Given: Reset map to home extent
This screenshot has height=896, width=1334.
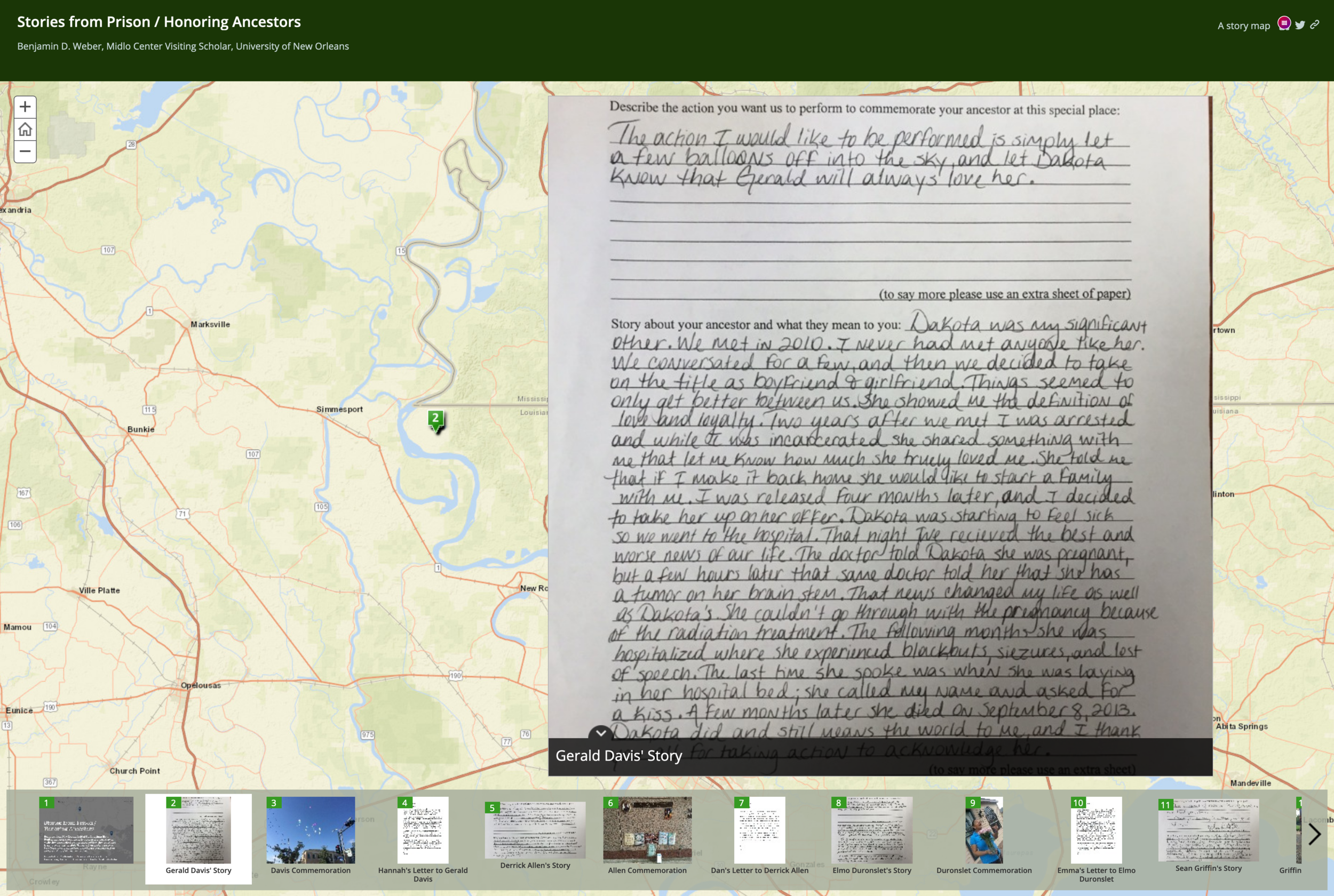Looking at the screenshot, I should click(x=25, y=129).
